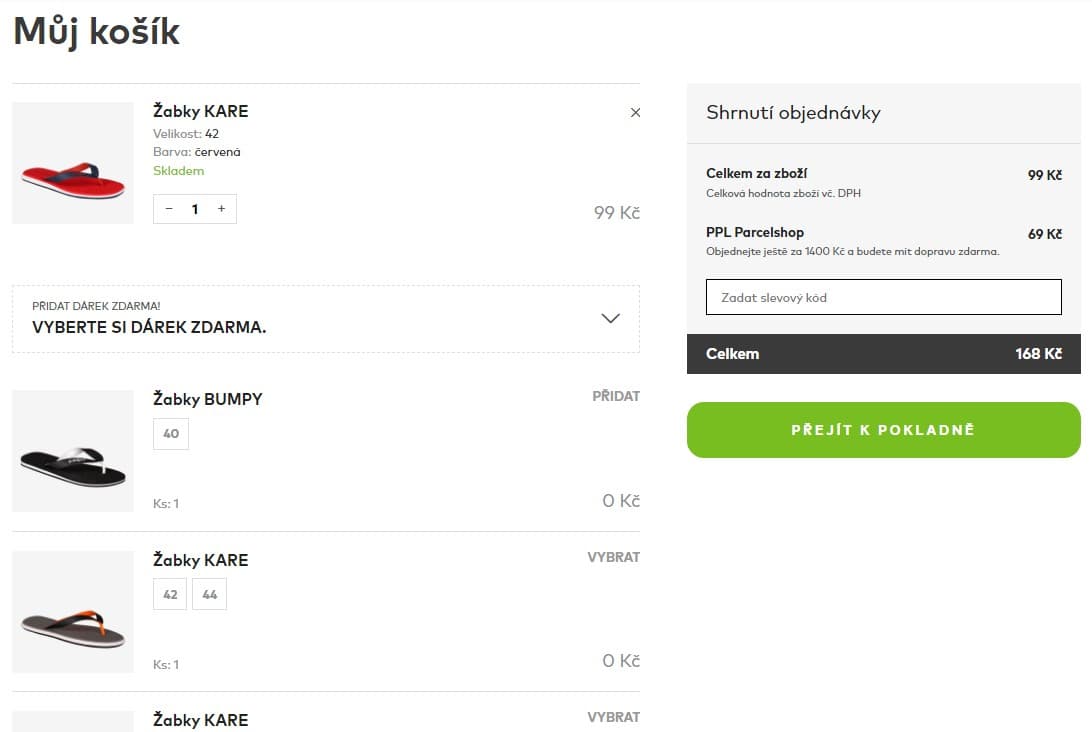Image resolution: width=1092 pixels, height=732 pixels.
Task: Choose size 44 for gift Žabky KARE
Action: point(210,595)
